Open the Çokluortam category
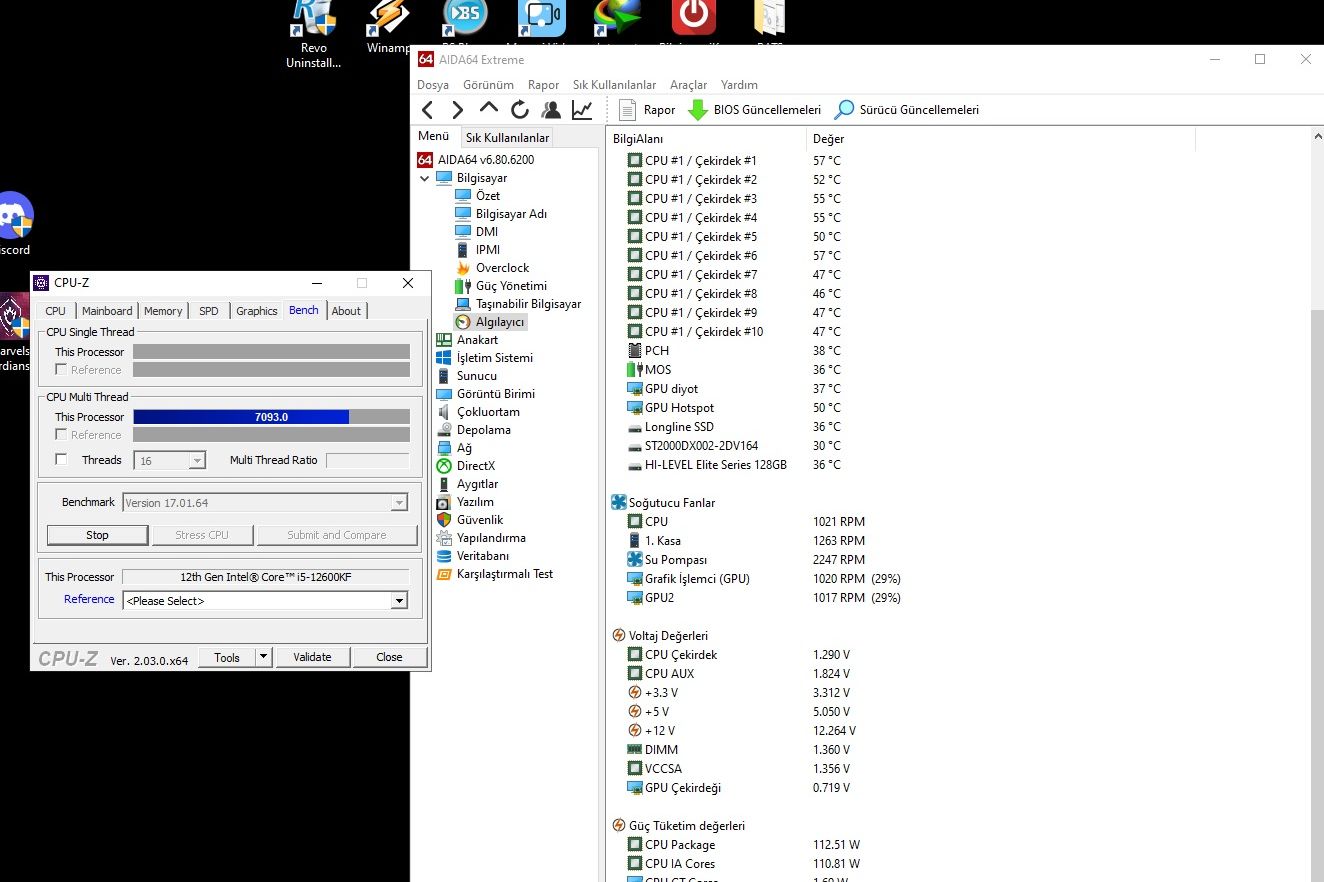 click(x=478, y=412)
